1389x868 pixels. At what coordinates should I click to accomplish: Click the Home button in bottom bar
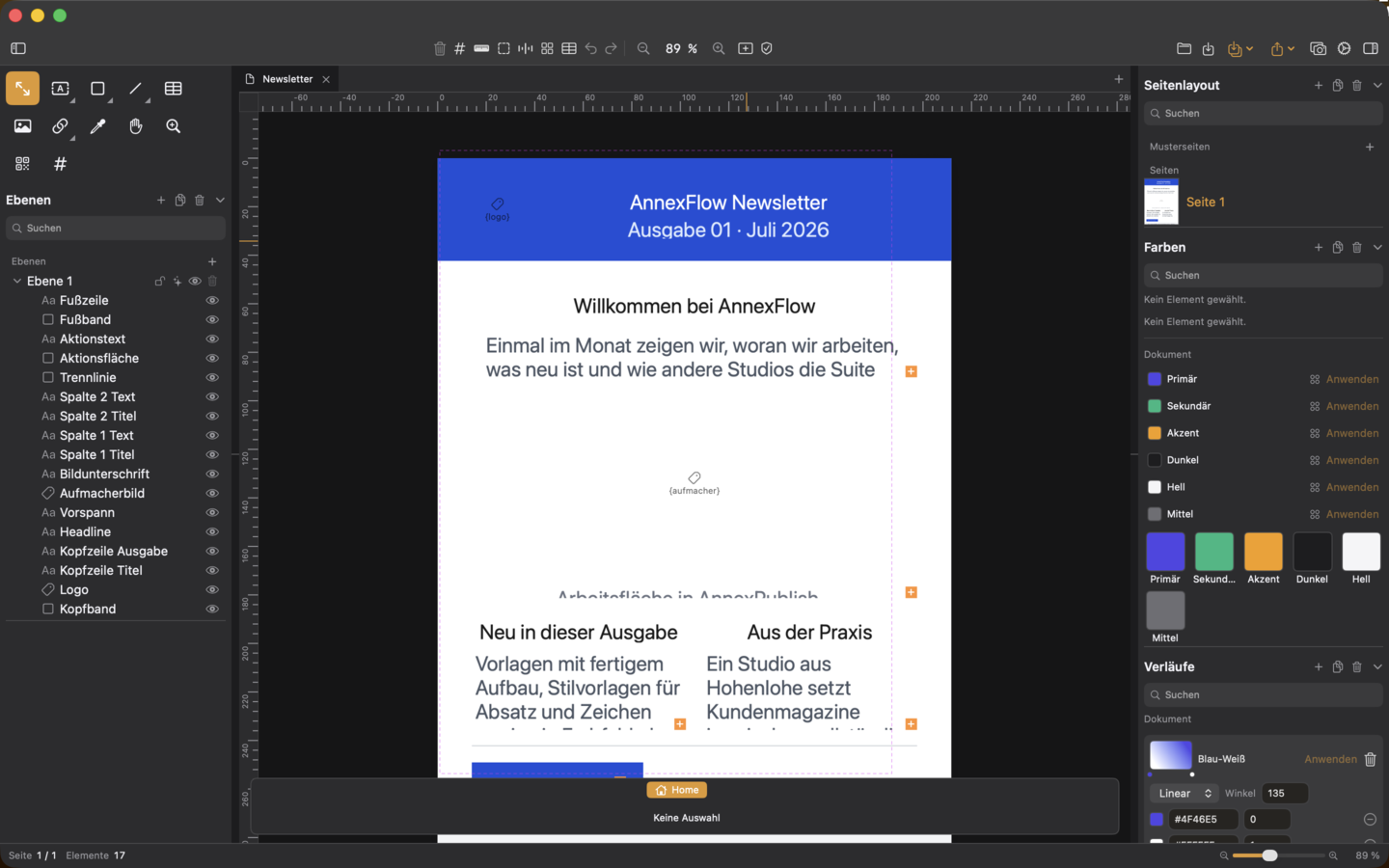tap(677, 791)
